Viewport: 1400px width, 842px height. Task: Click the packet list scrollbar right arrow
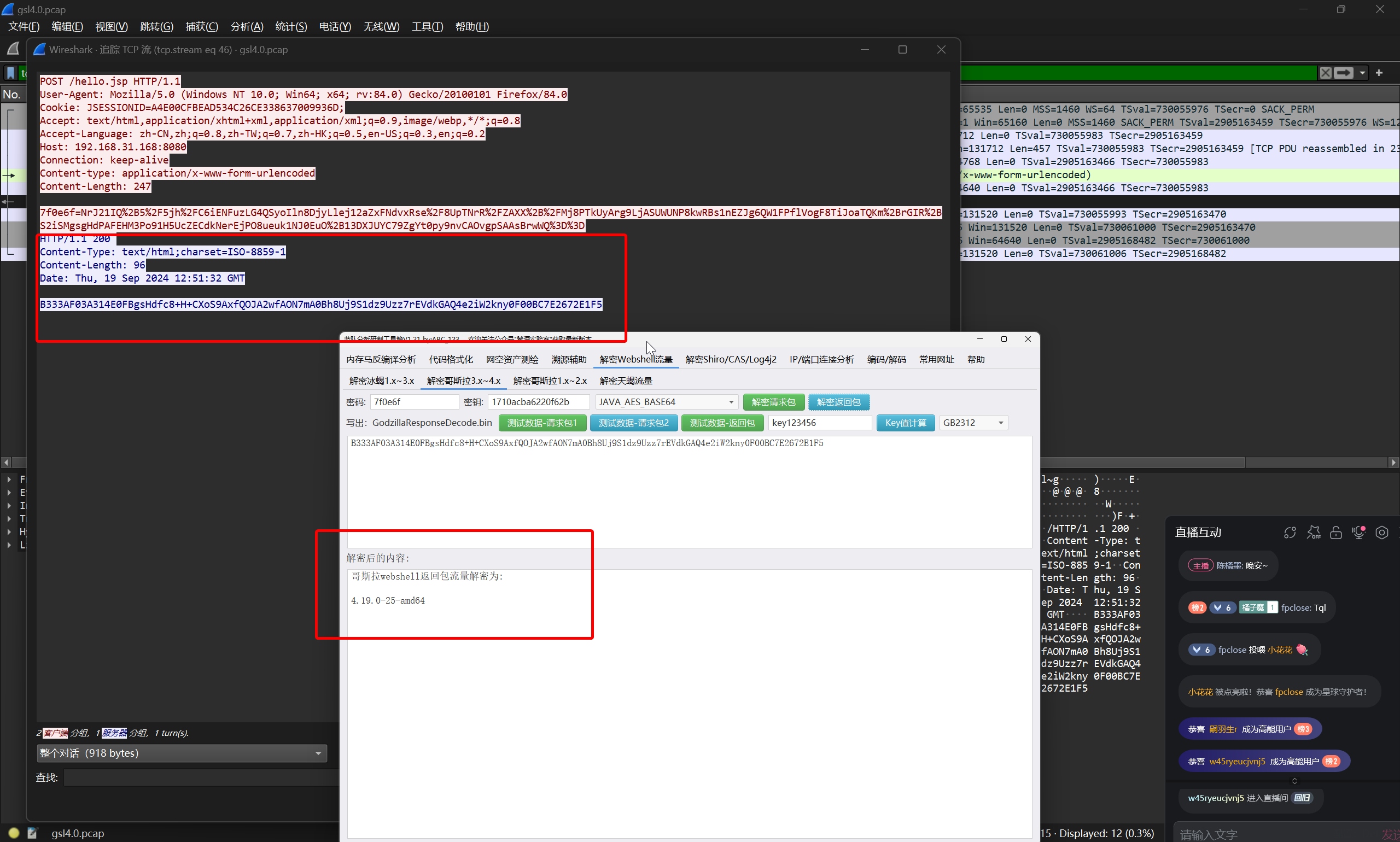(x=1394, y=462)
